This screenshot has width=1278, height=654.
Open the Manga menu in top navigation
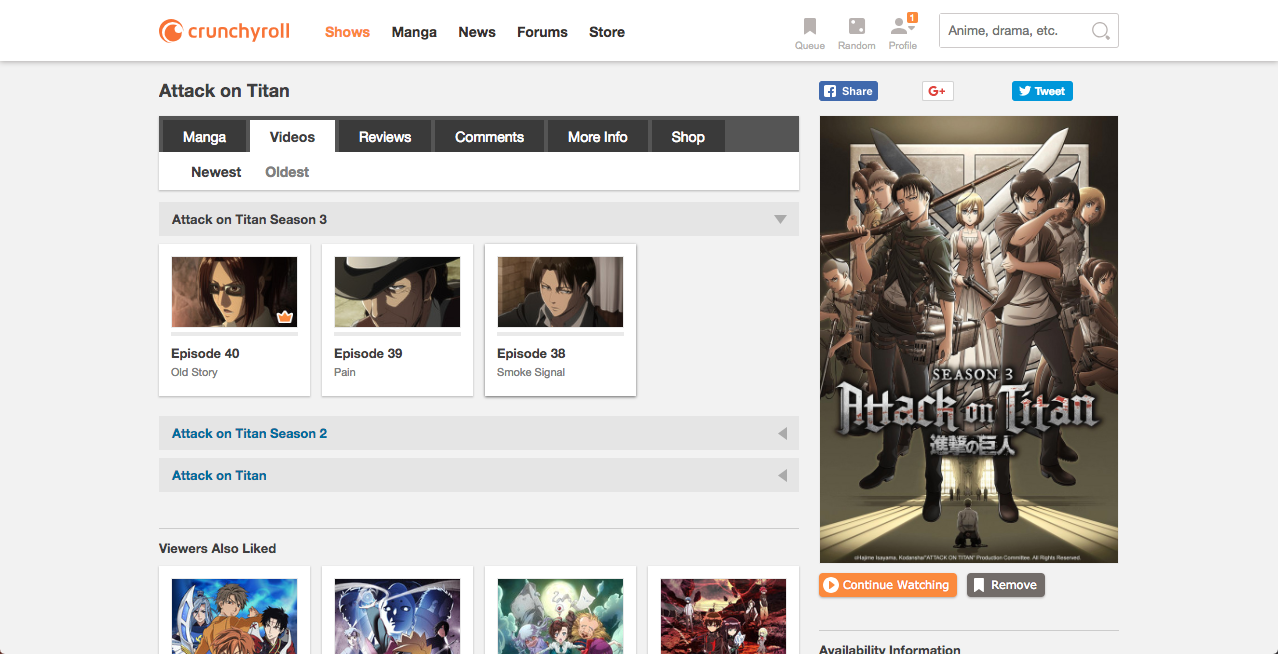(x=414, y=32)
